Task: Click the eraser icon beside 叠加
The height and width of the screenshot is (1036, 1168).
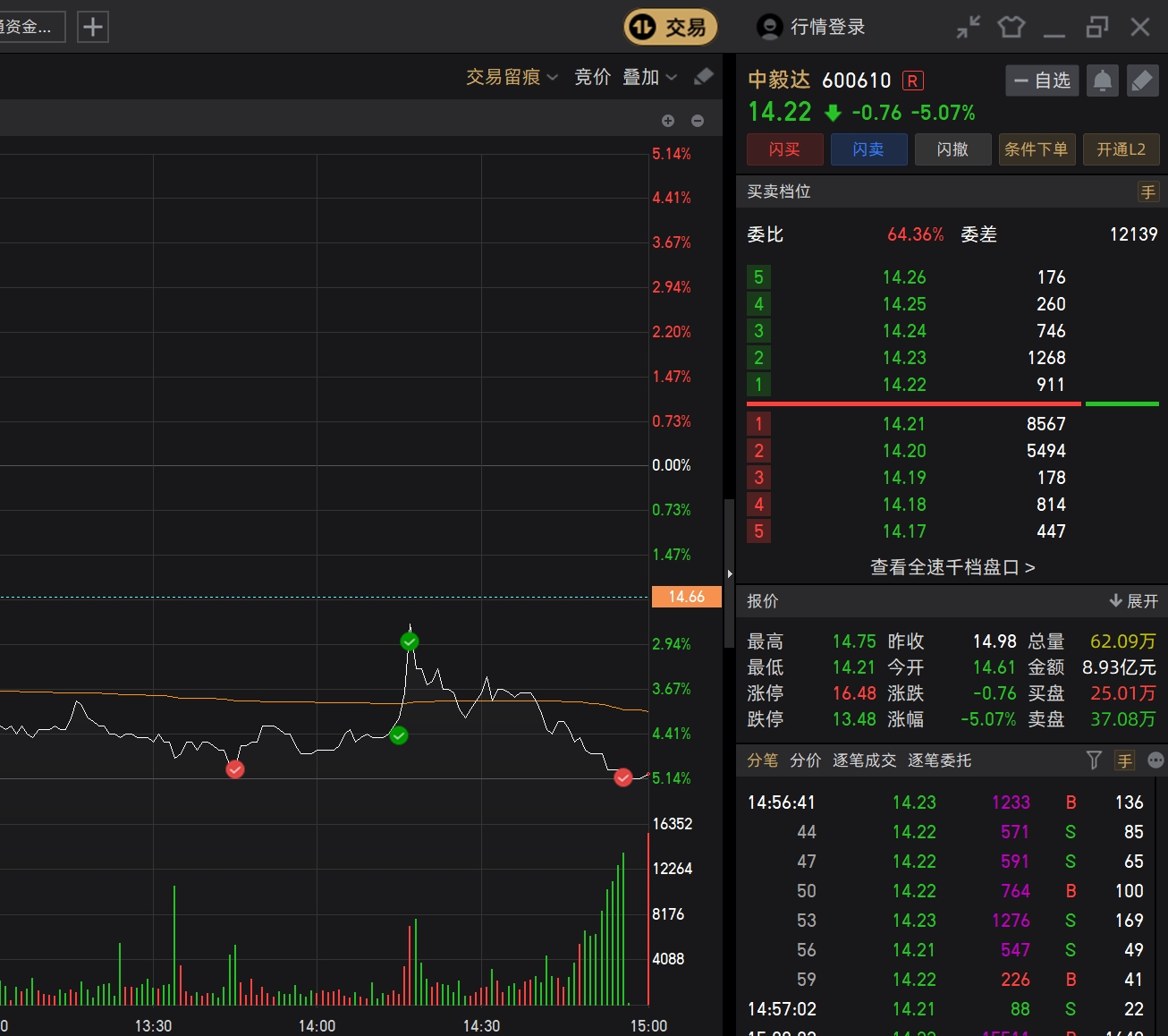Action: click(704, 77)
